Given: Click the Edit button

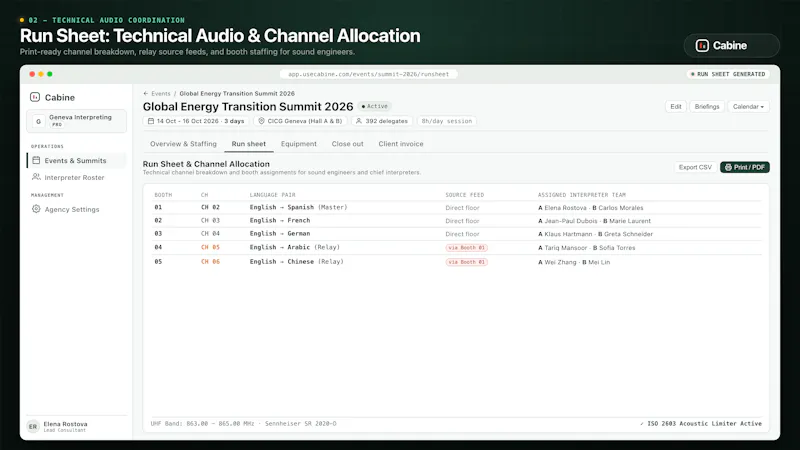Looking at the screenshot, I should pyautogui.click(x=676, y=107).
